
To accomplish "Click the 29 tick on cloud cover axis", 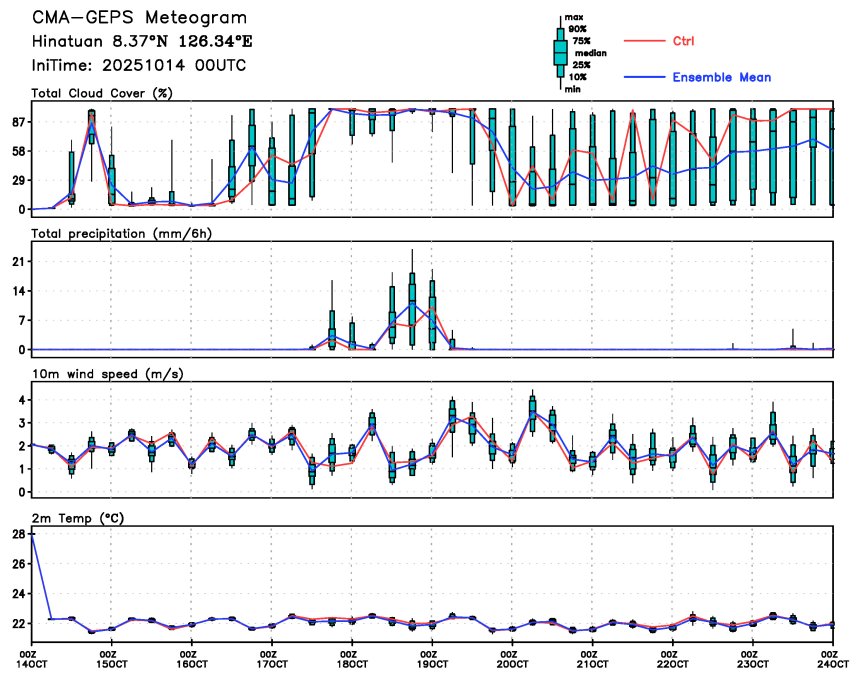I will click(18, 180).
